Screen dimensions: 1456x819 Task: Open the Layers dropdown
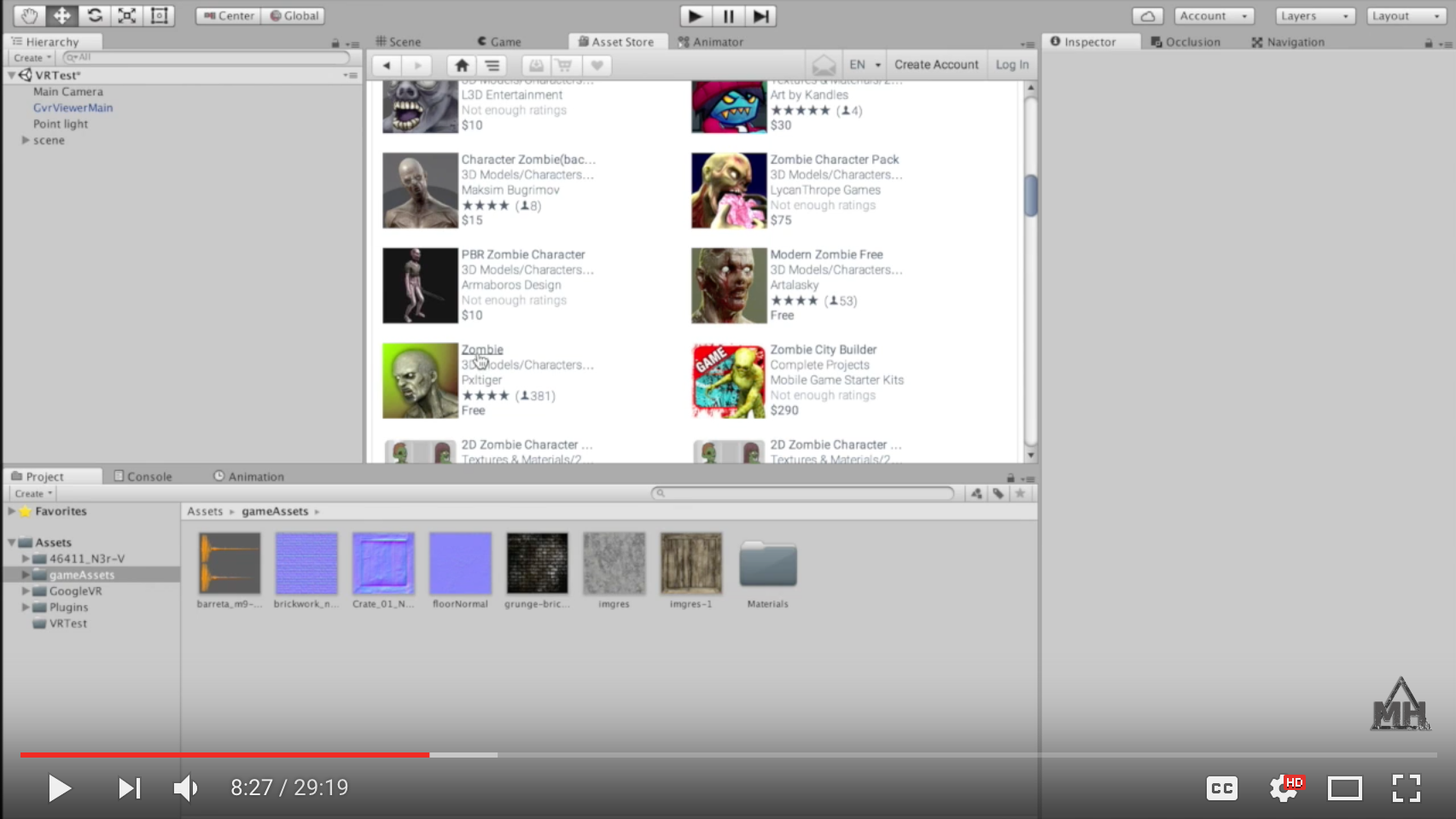(x=1315, y=15)
